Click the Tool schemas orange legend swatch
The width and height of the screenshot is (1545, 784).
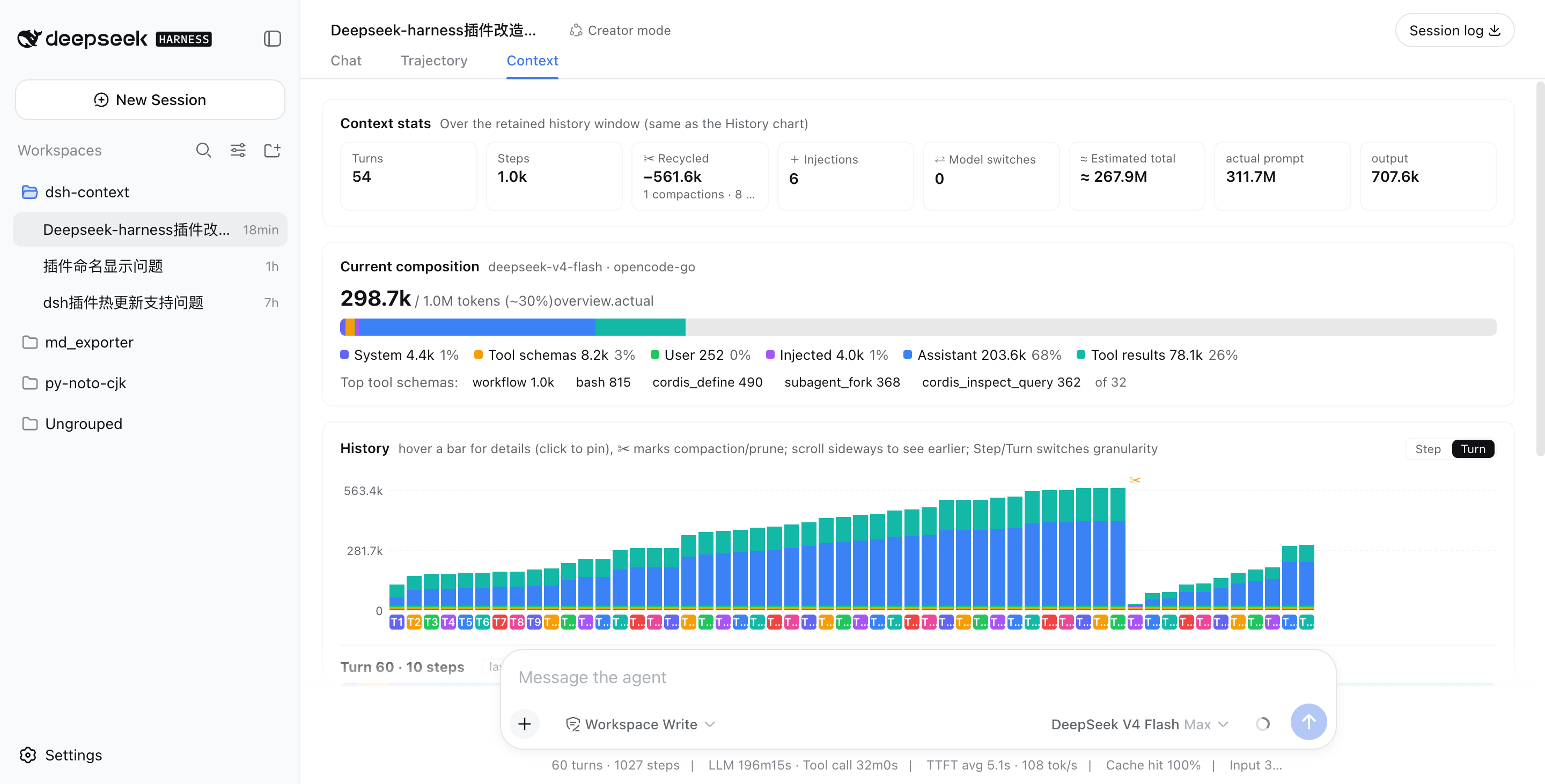(478, 355)
